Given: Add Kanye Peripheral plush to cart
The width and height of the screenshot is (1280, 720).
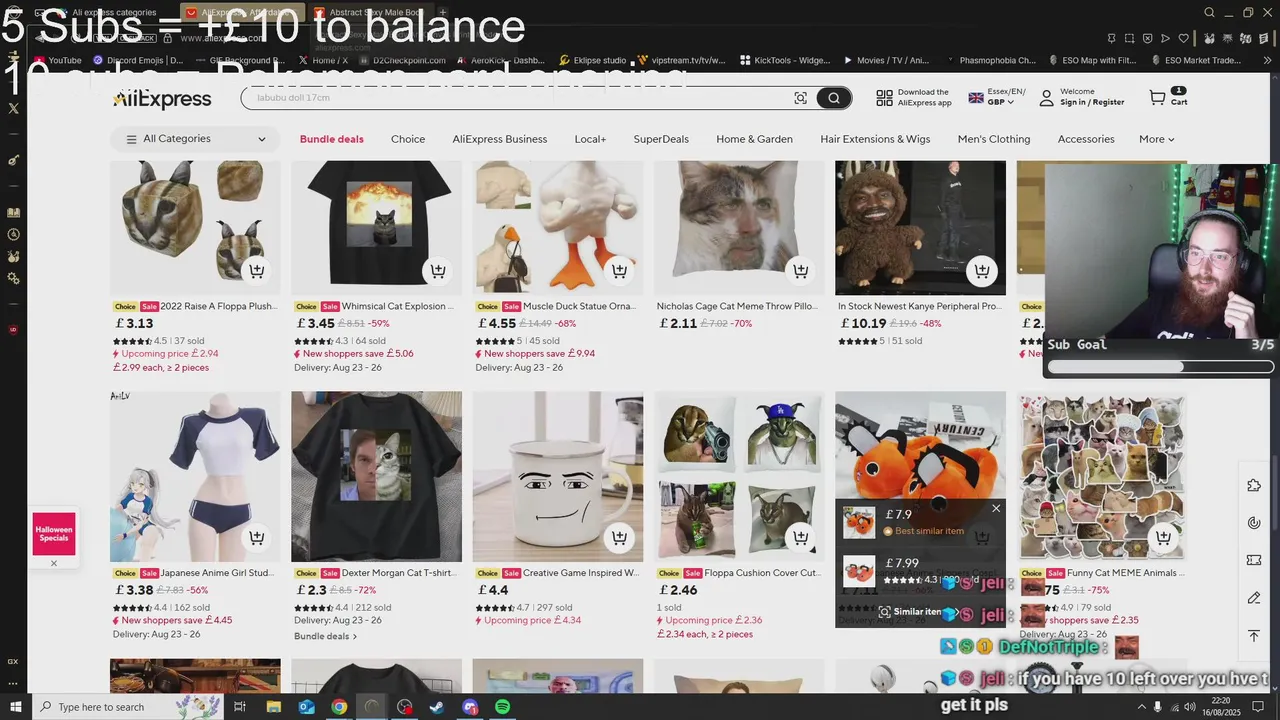Looking at the screenshot, I should click(x=982, y=271).
